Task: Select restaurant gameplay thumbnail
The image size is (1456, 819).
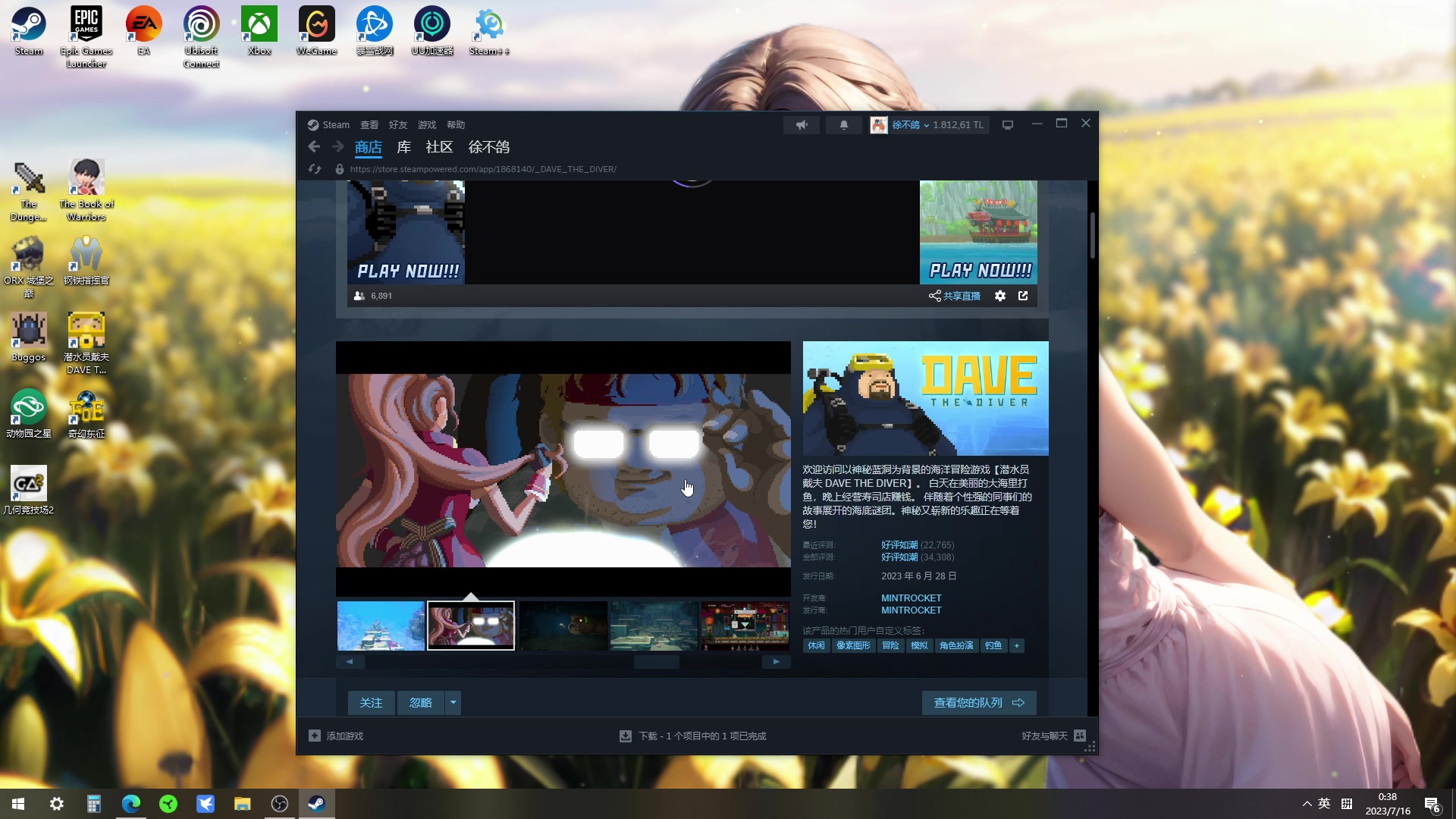Action: [x=745, y=626]
